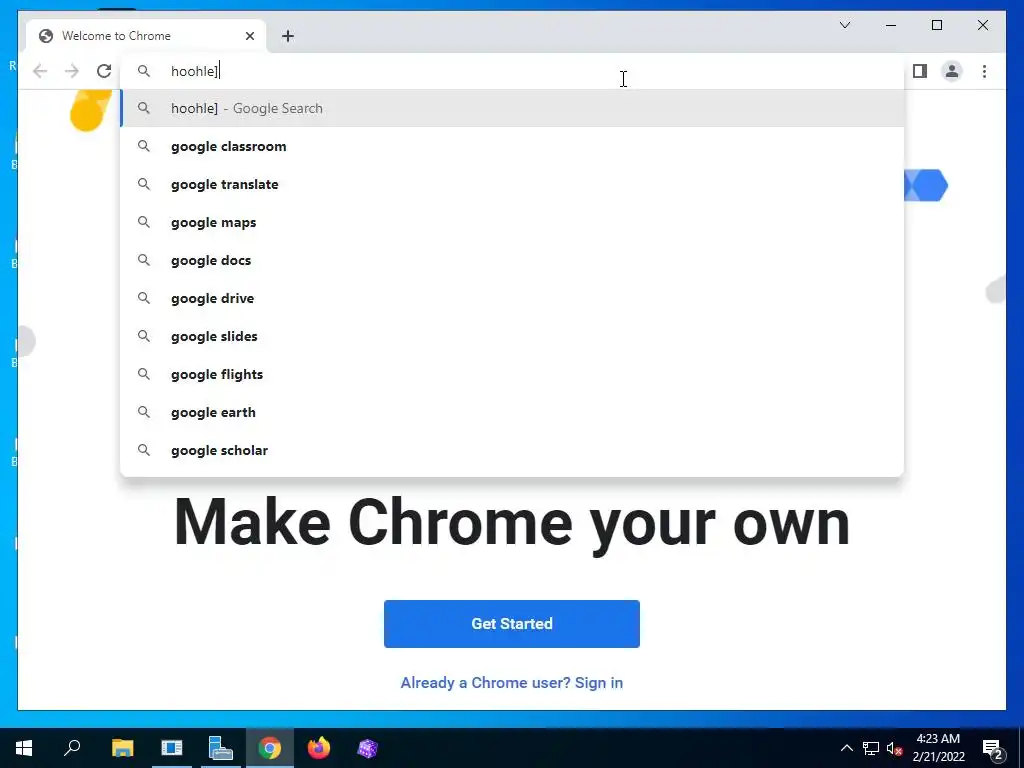Close the Chrome window
This screenshot has height=768, width=1024.
(x=982, y=25)
